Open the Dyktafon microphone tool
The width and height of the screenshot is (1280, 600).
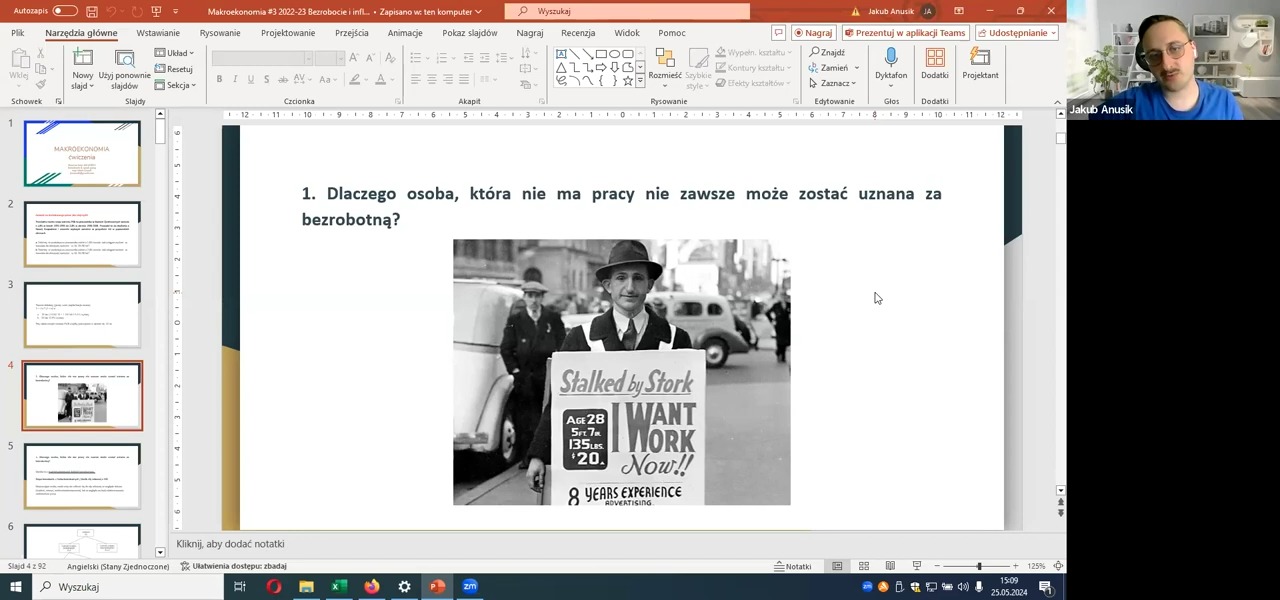891,64
